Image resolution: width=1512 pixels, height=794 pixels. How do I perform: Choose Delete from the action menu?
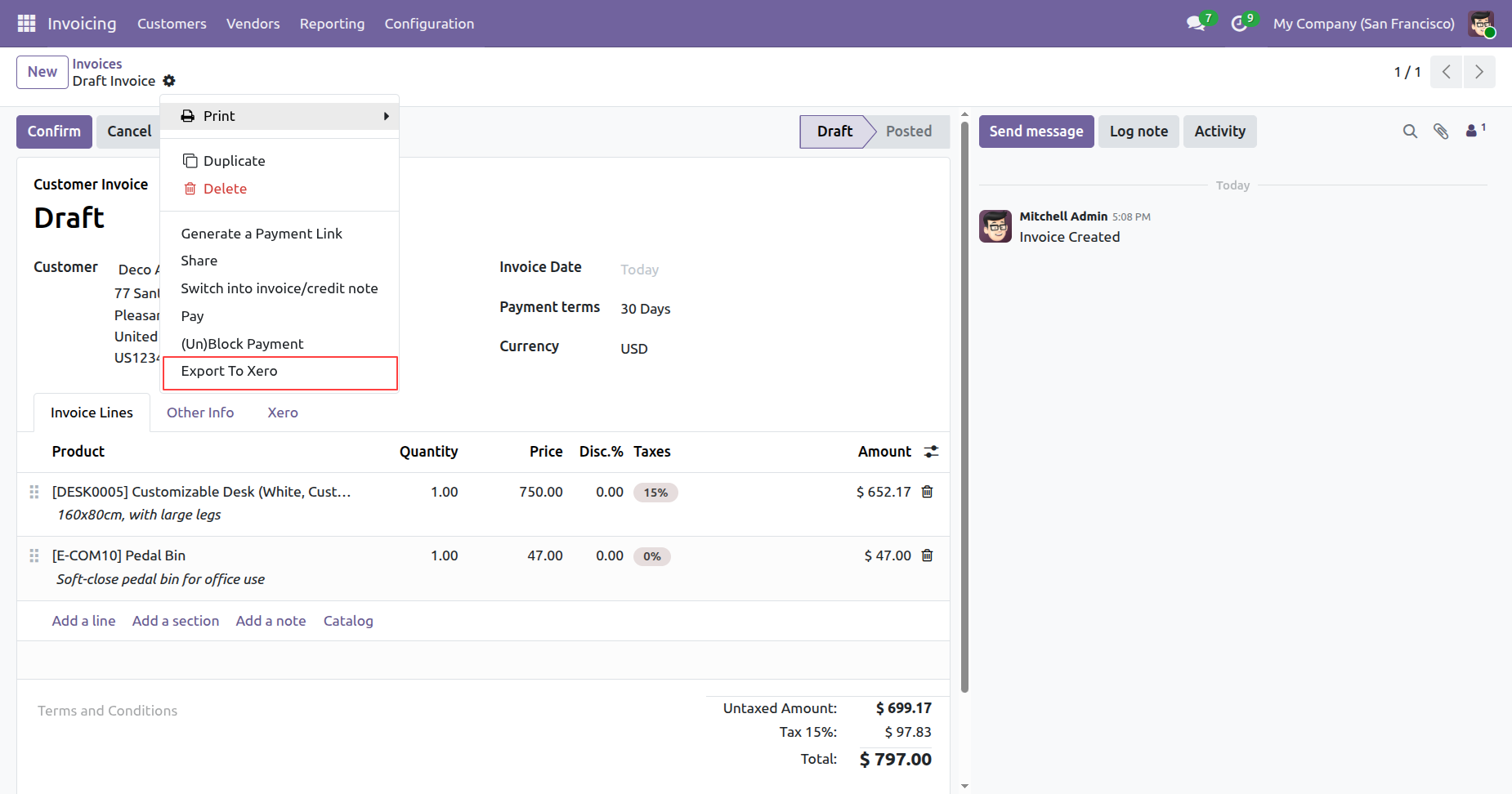280,189
